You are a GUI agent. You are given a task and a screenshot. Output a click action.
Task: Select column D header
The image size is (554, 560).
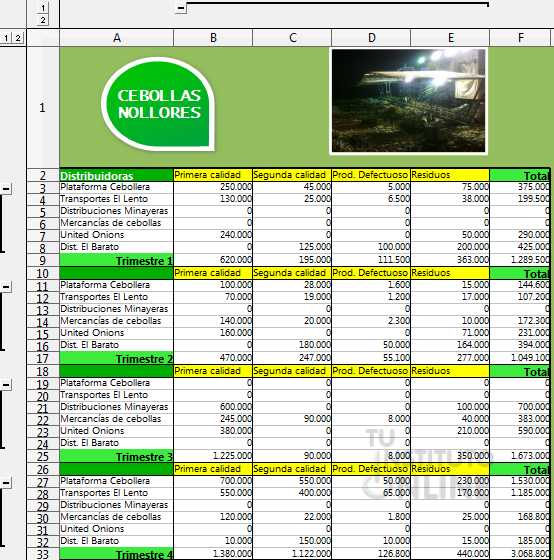371,38
